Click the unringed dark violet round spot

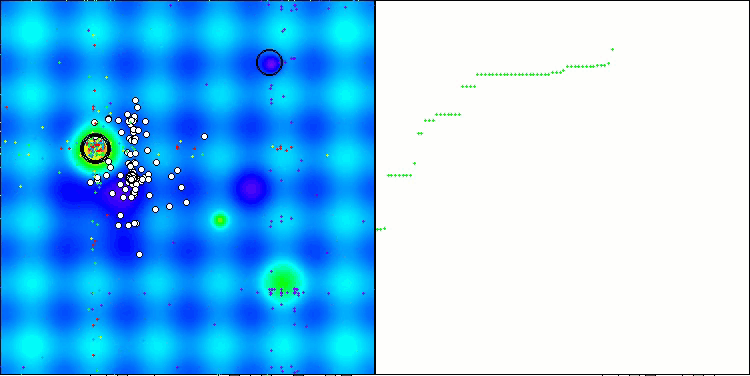(x=251, y=188)
